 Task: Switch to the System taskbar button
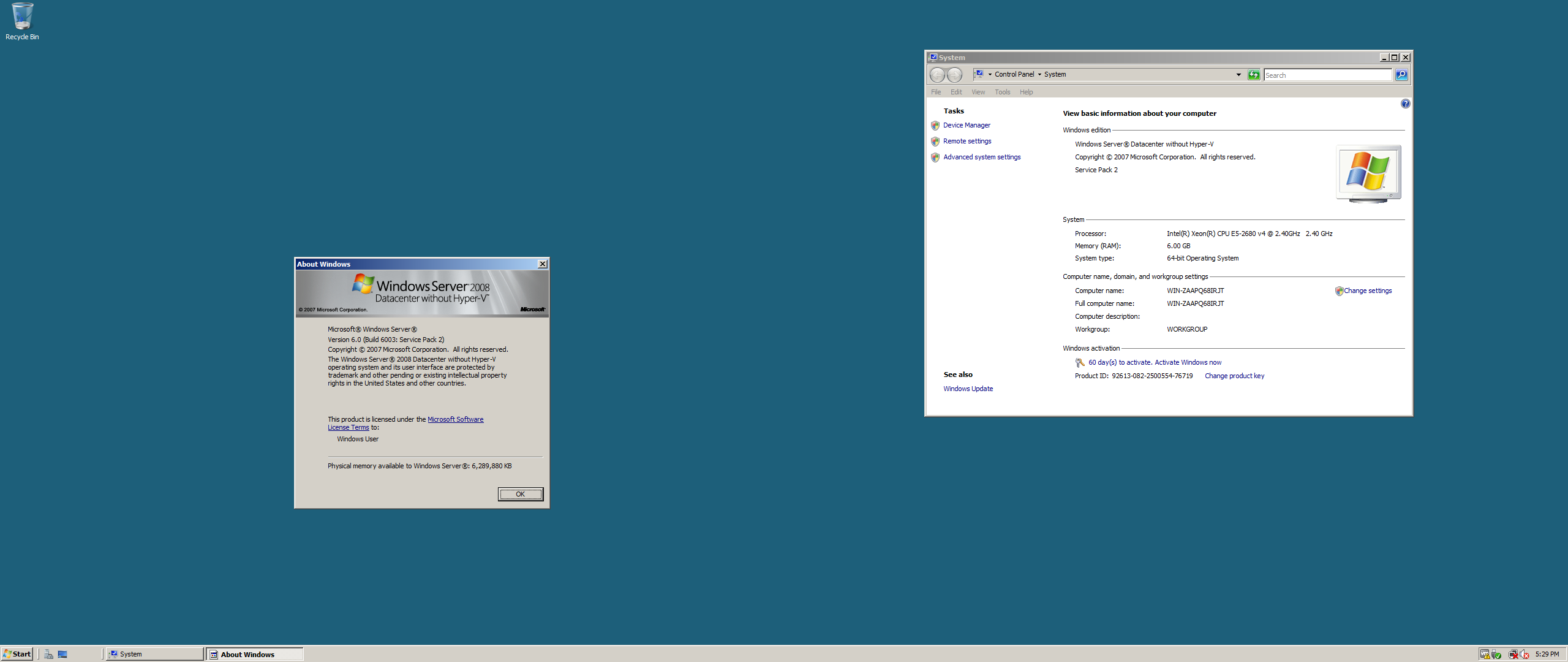(x=154, y=654)
